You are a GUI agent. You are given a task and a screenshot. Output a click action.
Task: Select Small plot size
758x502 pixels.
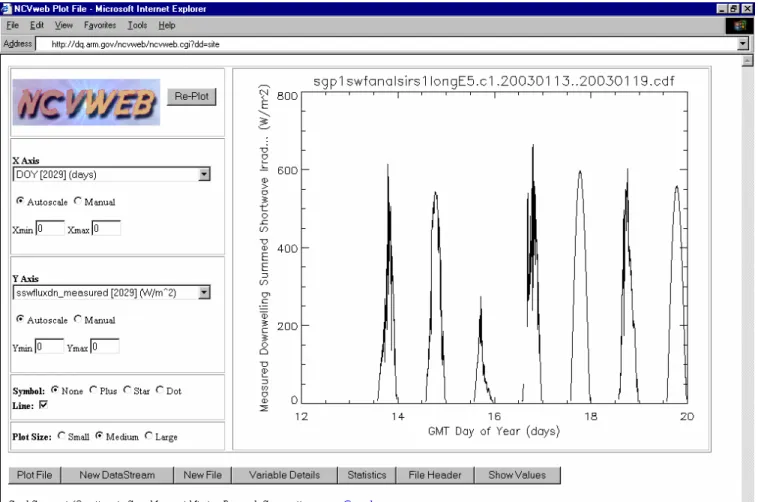(61, 436)
